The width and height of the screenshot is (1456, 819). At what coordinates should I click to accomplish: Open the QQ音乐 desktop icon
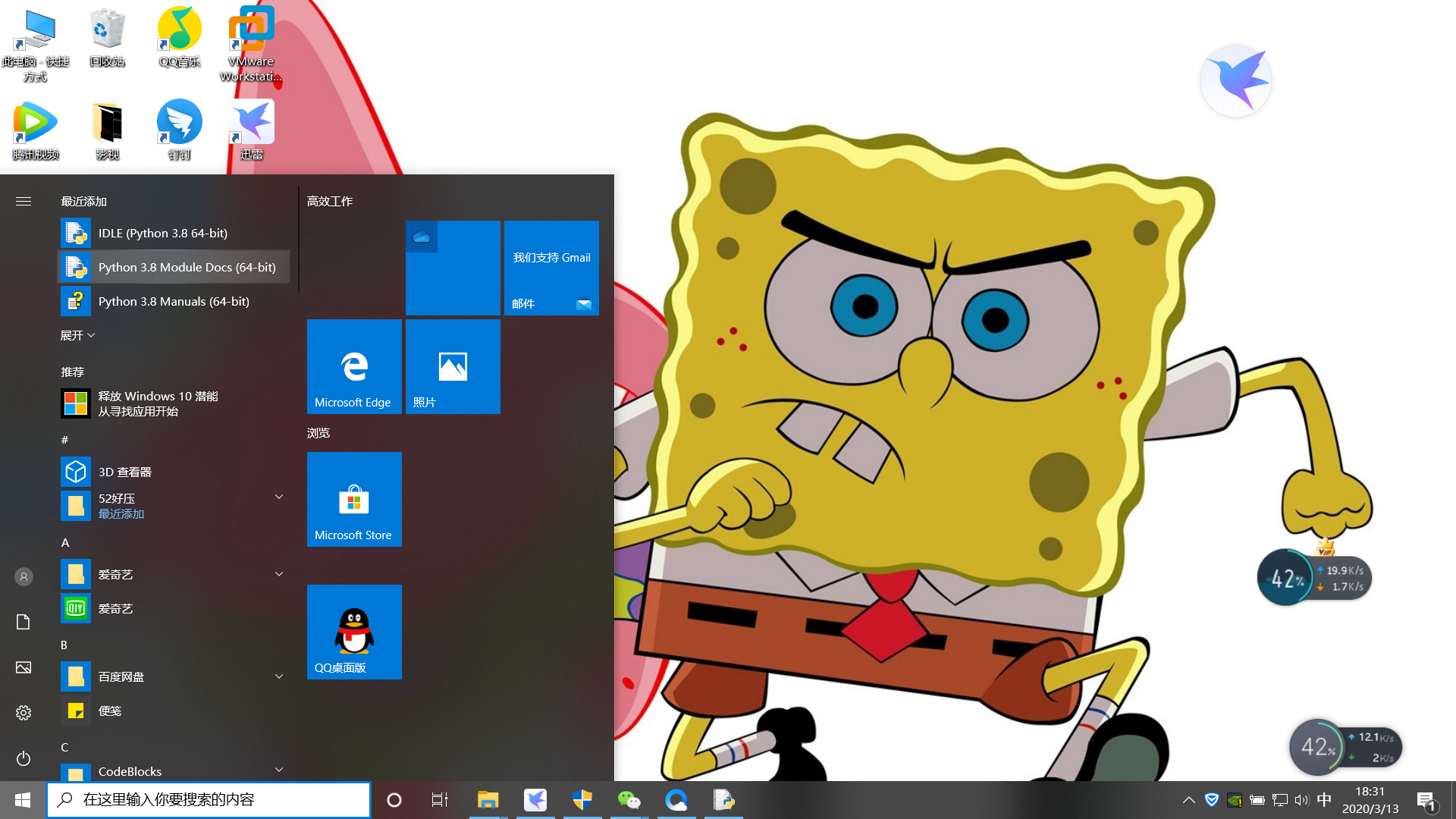click(180, 36)
